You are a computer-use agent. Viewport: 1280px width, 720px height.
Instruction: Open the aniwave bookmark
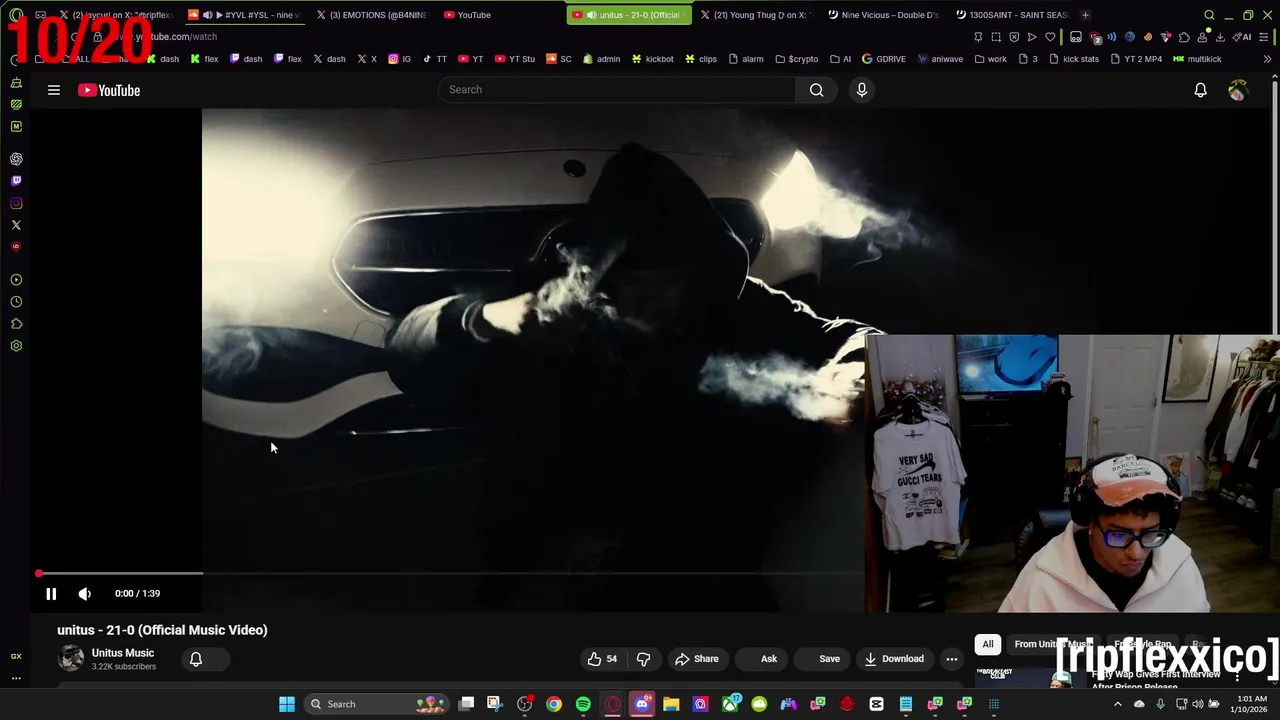(940, 59)
